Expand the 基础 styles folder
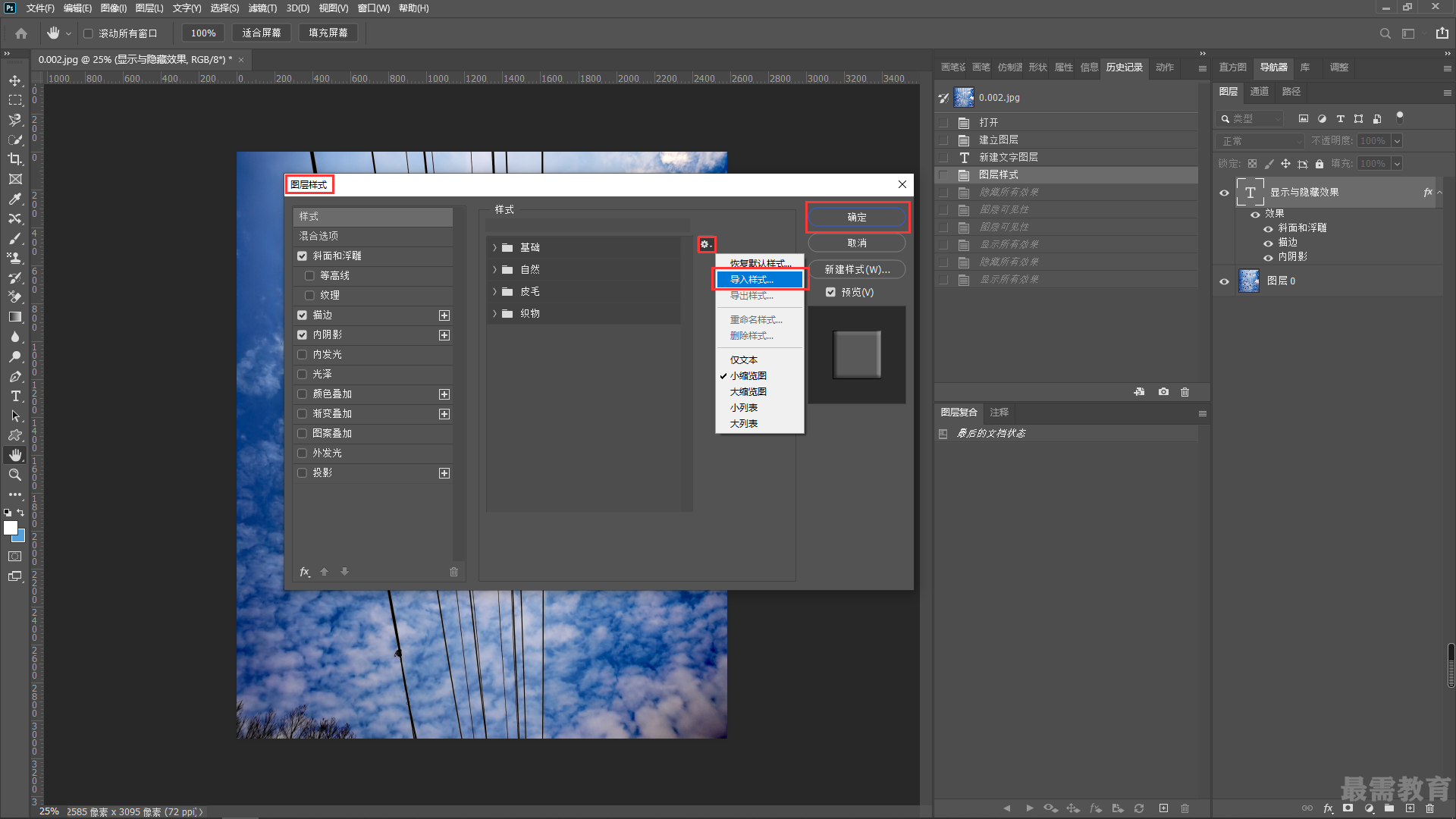Image resolution: width=1456 pixels, height=819 pixels. click(x=495, y=248)
